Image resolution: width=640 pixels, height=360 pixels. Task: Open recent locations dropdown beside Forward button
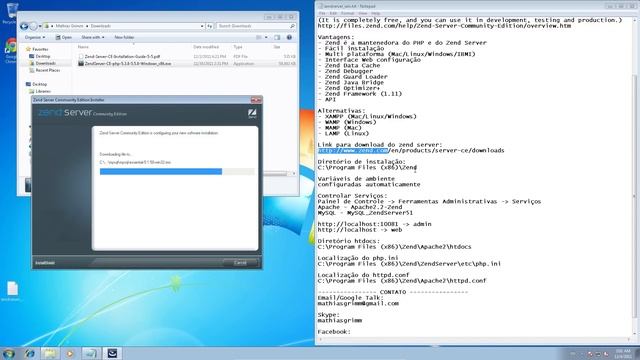tap(40, 26)
